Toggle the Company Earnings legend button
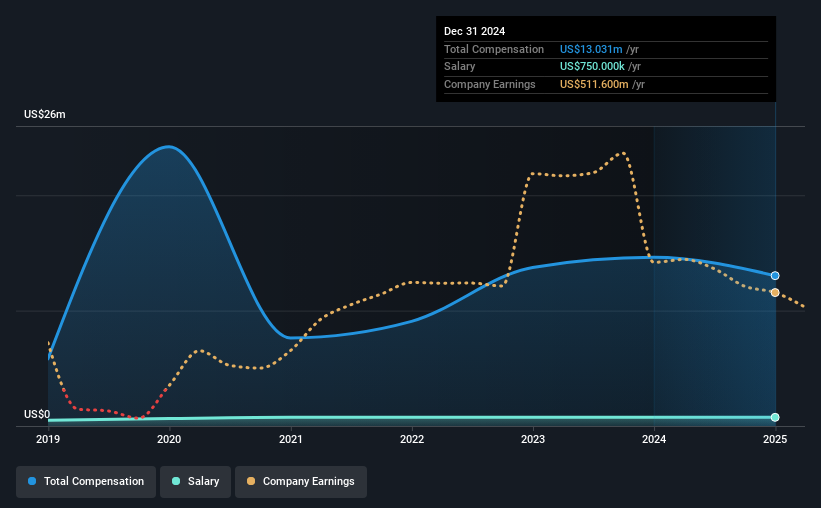 click(301, 482)
